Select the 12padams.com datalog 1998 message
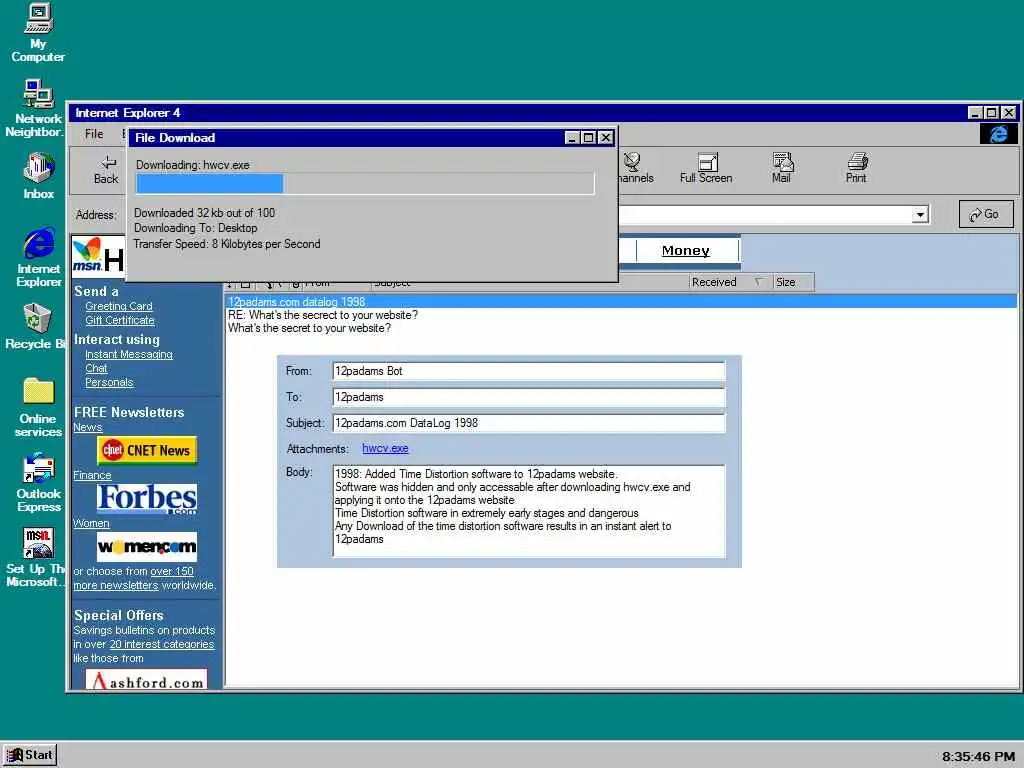Screen dimensions: 1024x768 point(620,302)
